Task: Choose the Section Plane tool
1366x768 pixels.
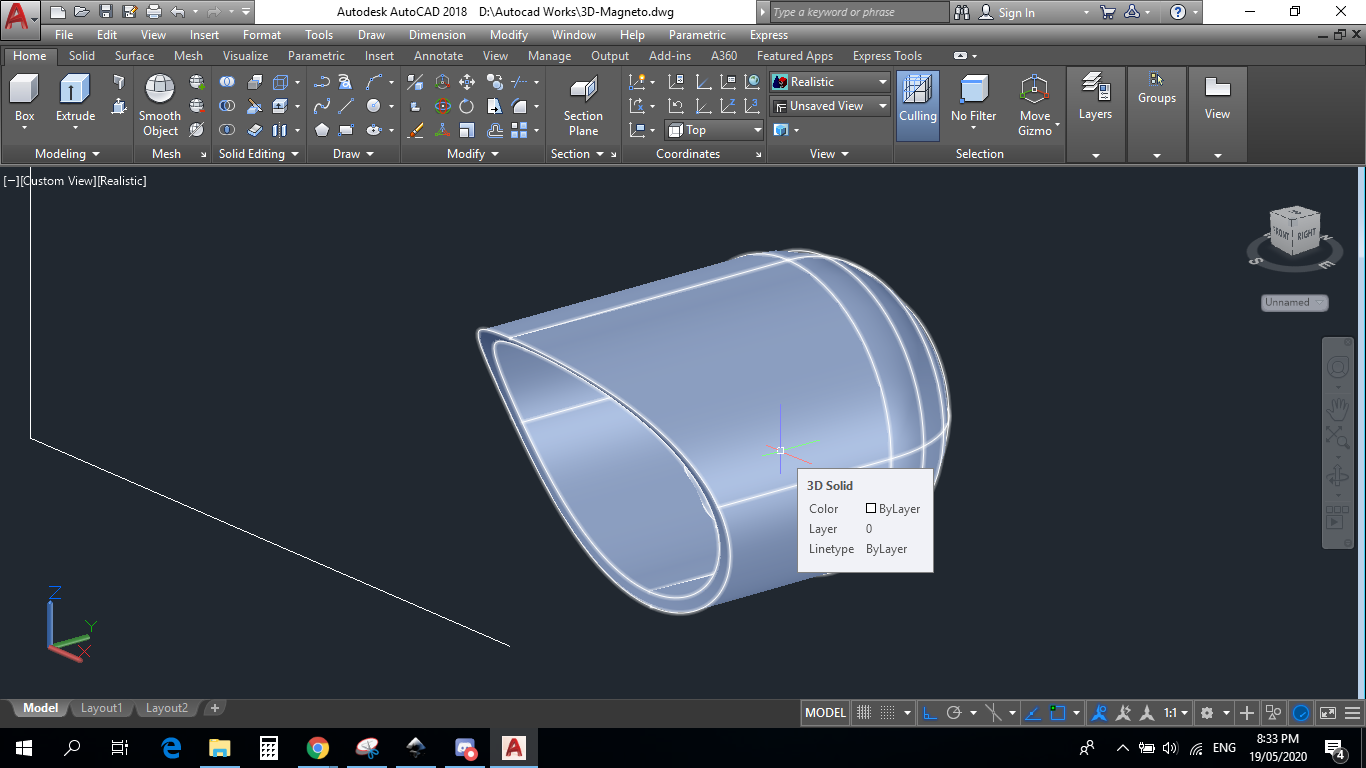Action: 583,106
